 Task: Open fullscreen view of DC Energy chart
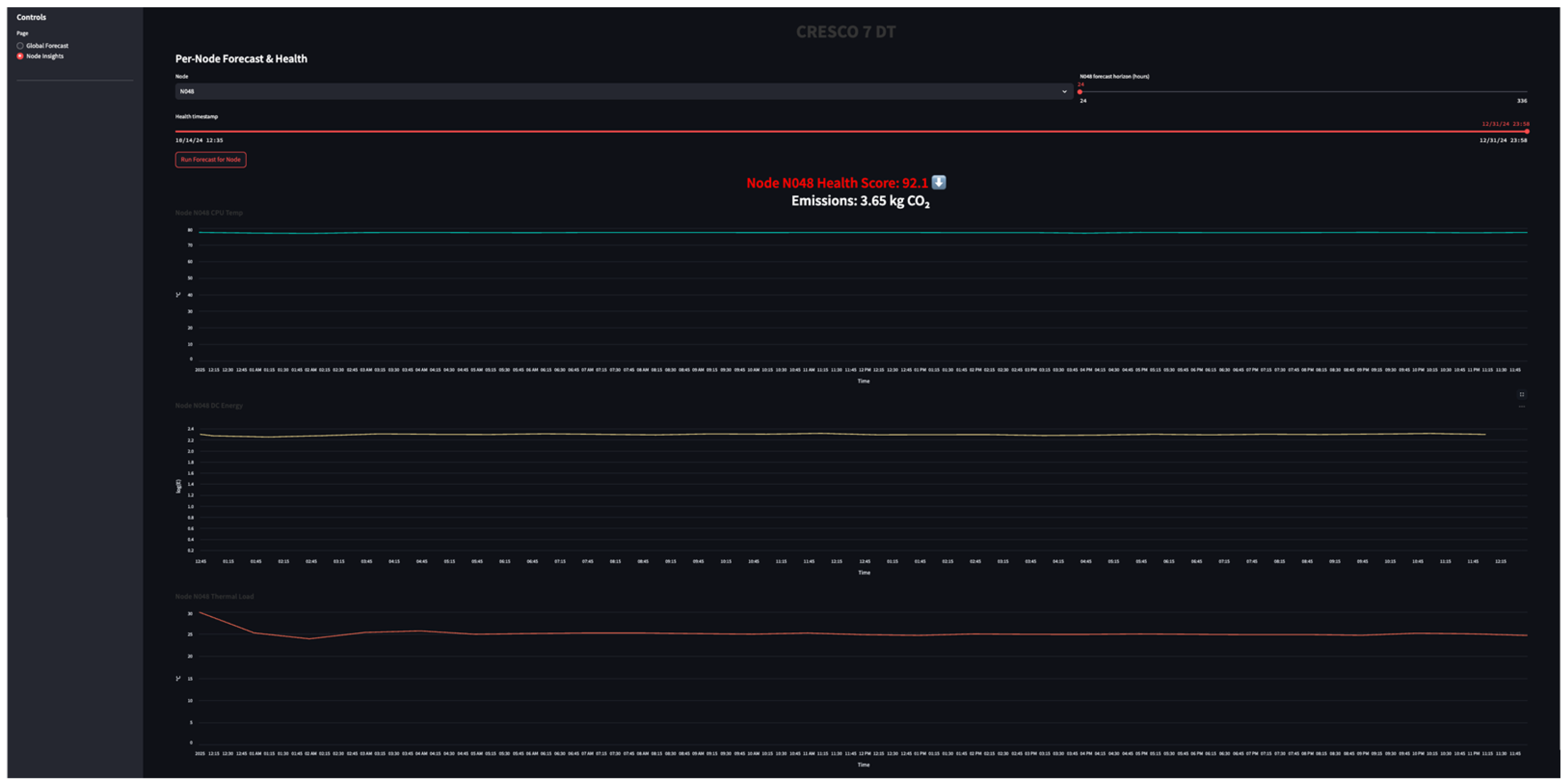(x=1521, y=394)
